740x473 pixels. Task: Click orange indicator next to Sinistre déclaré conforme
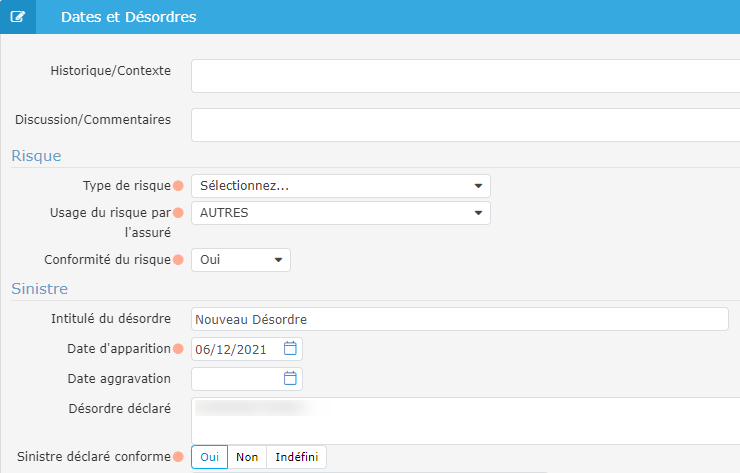tap(179, 457)
